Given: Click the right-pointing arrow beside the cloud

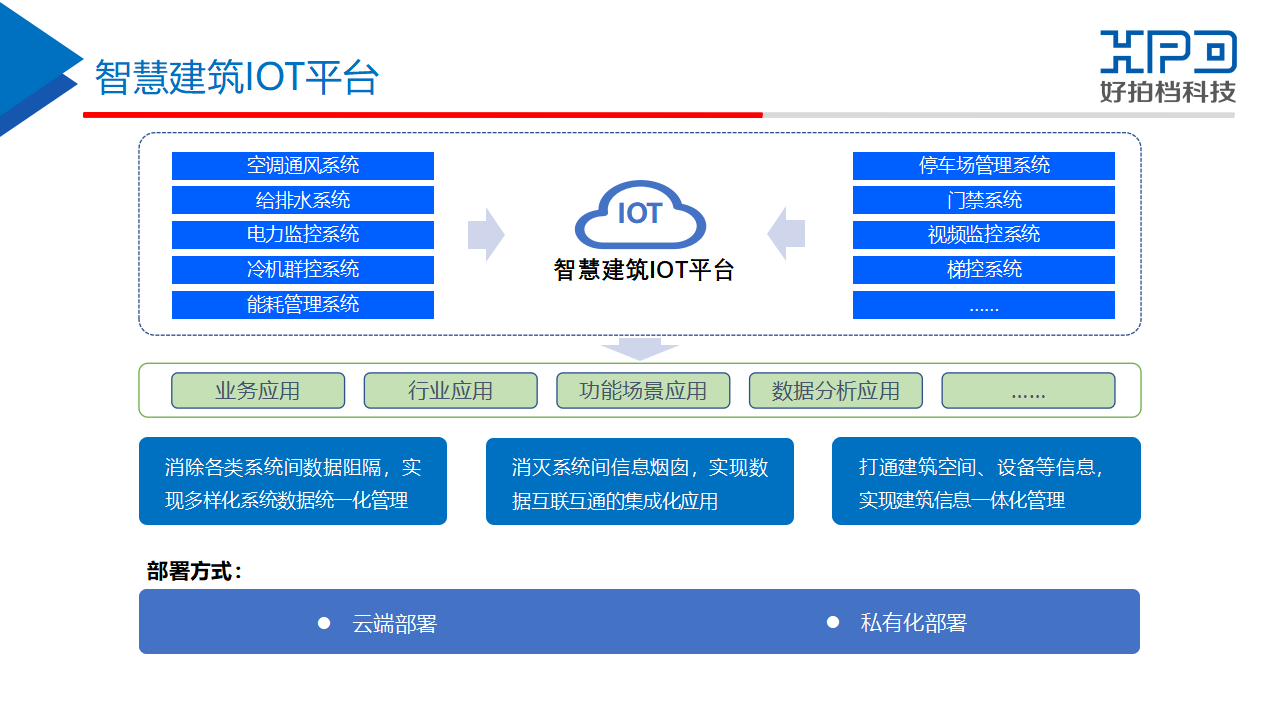Looking at the screenshot, I should pos(486,235).
